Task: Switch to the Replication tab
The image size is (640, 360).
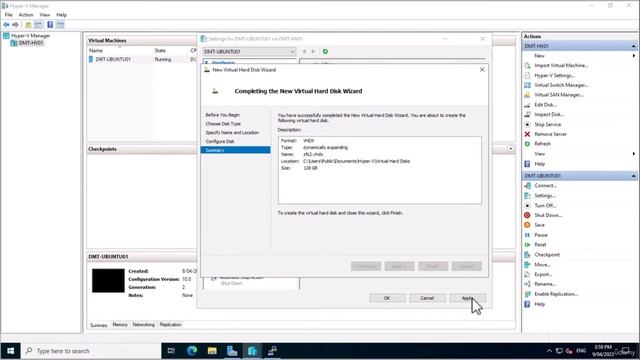Action: (171, 325)
